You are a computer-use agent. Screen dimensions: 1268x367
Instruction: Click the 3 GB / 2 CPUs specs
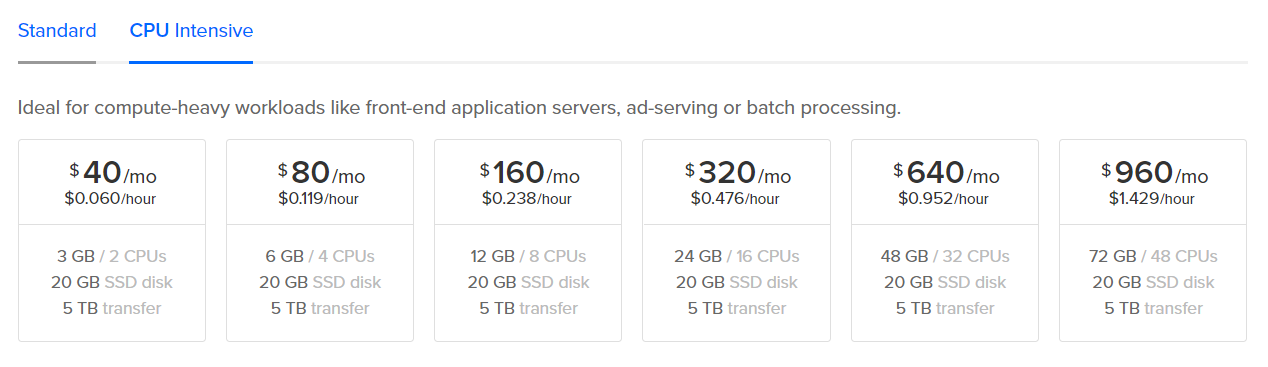112,256
